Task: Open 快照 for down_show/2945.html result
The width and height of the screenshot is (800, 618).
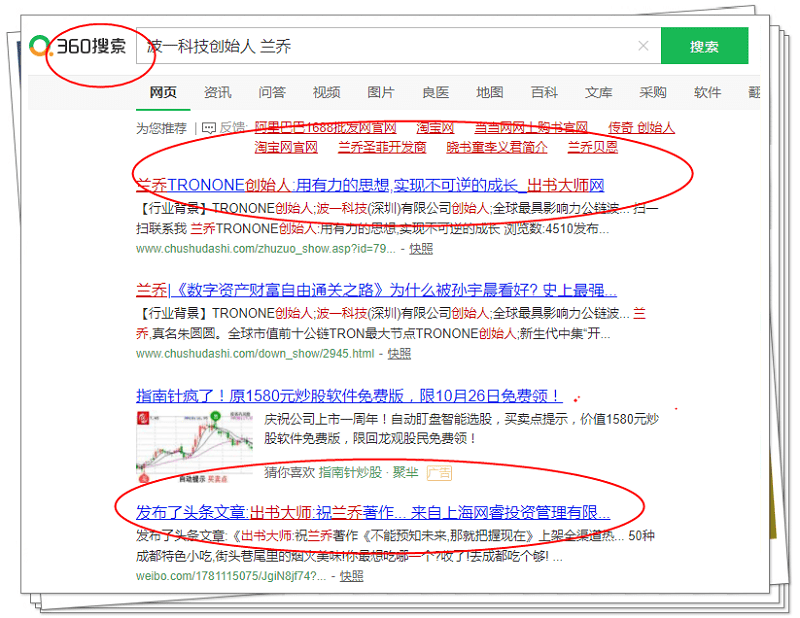Action: click(x=399, y=354)
